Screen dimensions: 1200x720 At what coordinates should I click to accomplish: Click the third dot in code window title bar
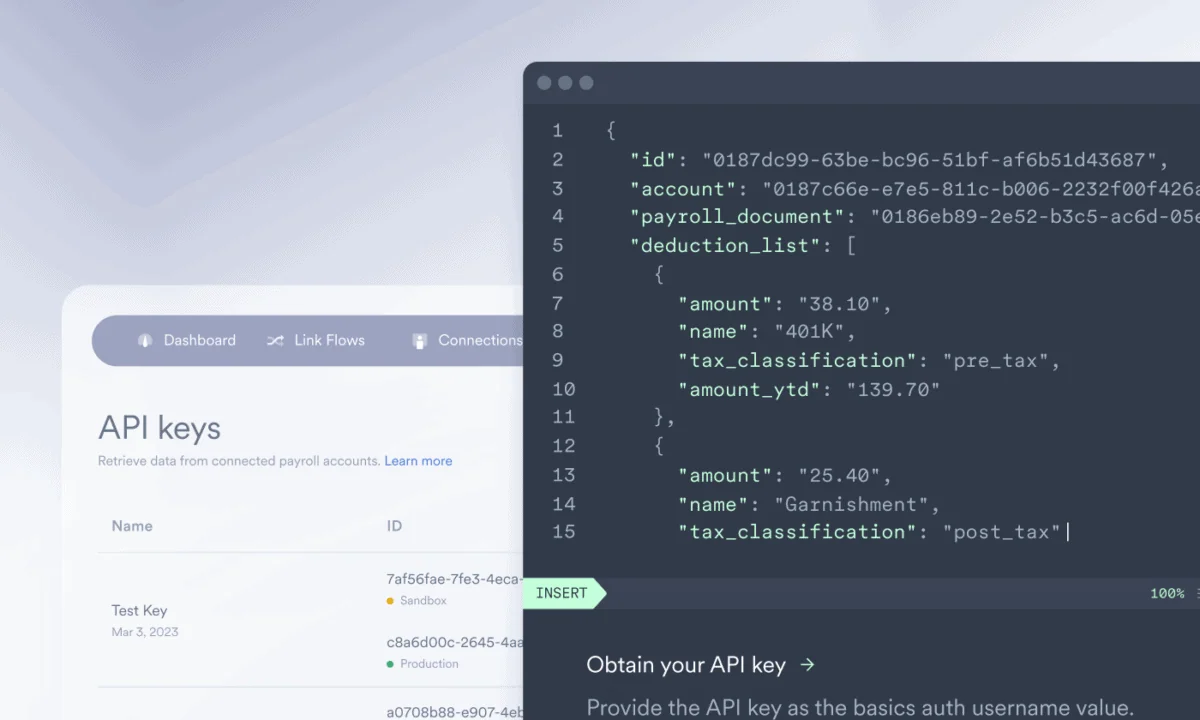(586, 83)
